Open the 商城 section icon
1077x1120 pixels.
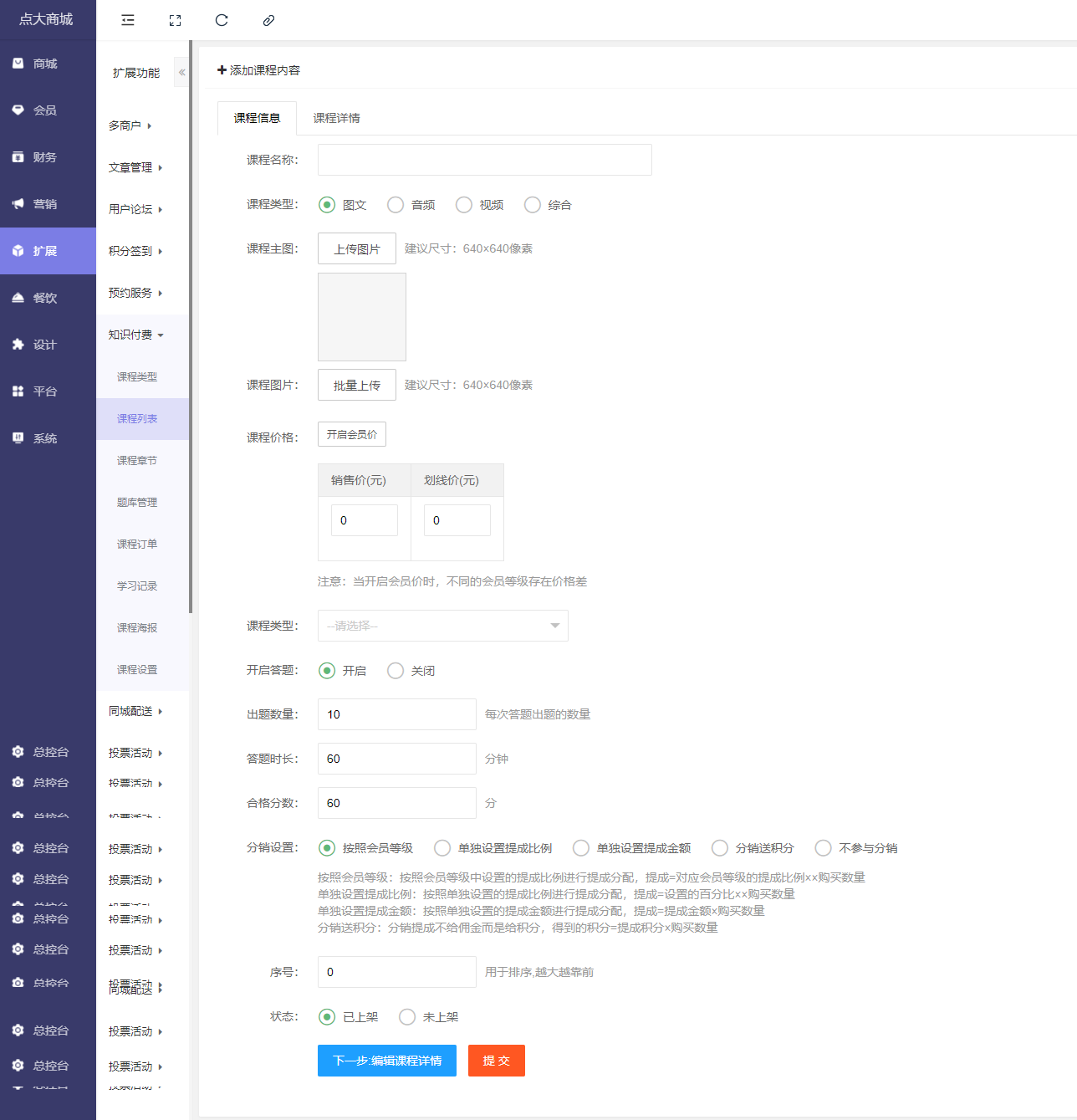(x=18, y=64)
